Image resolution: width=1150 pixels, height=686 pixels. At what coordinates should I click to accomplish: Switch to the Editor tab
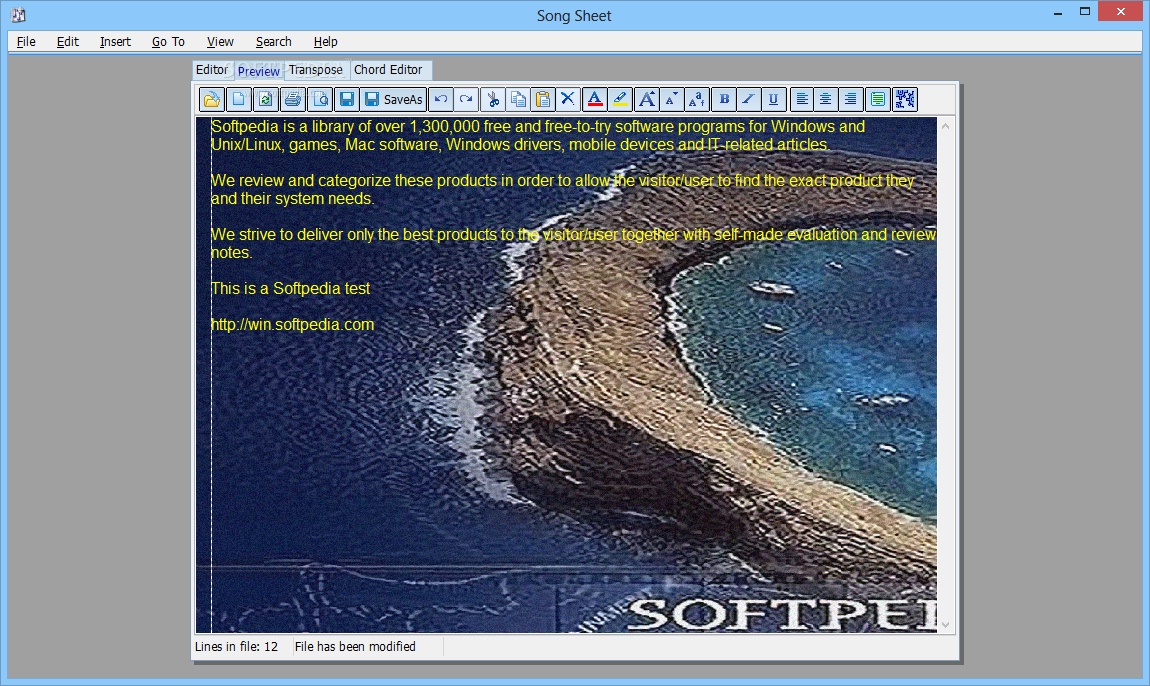[x=212, y=70]
